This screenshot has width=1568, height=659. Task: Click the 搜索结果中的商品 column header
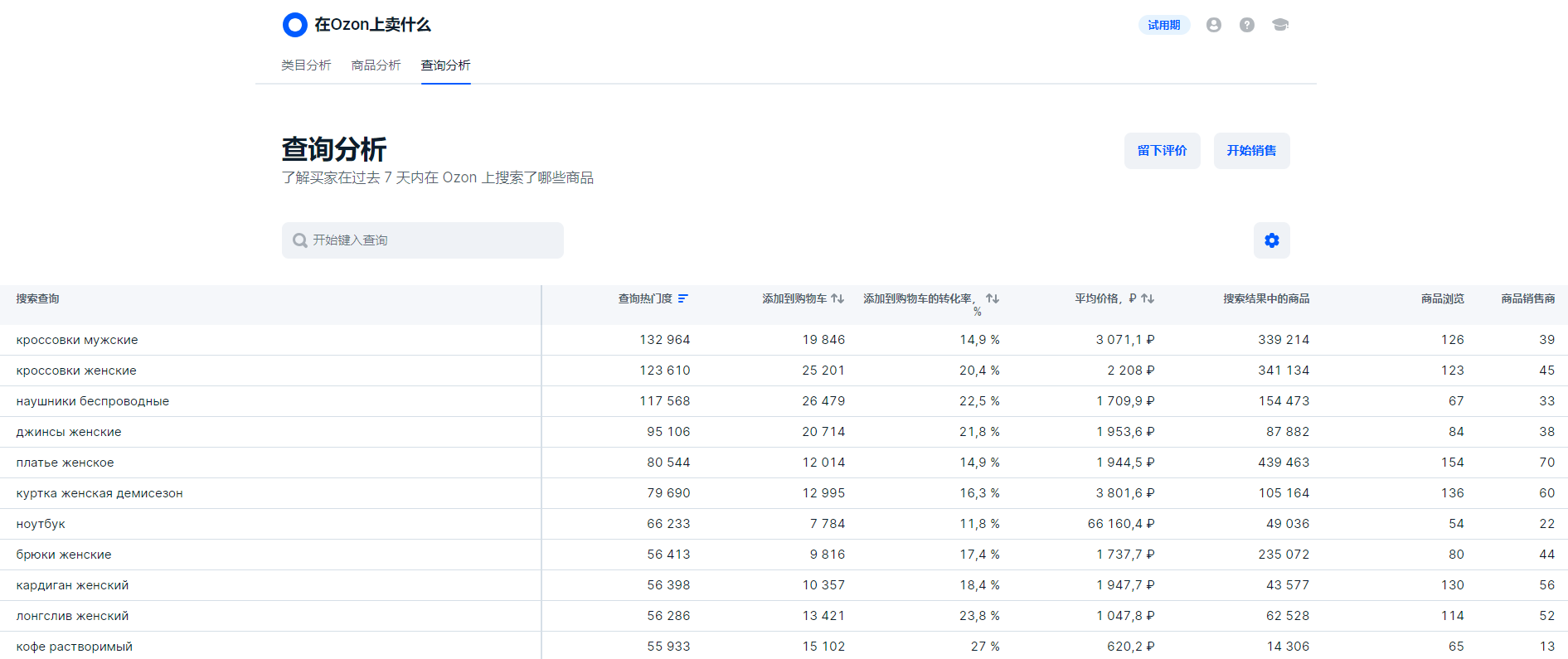1265,298
